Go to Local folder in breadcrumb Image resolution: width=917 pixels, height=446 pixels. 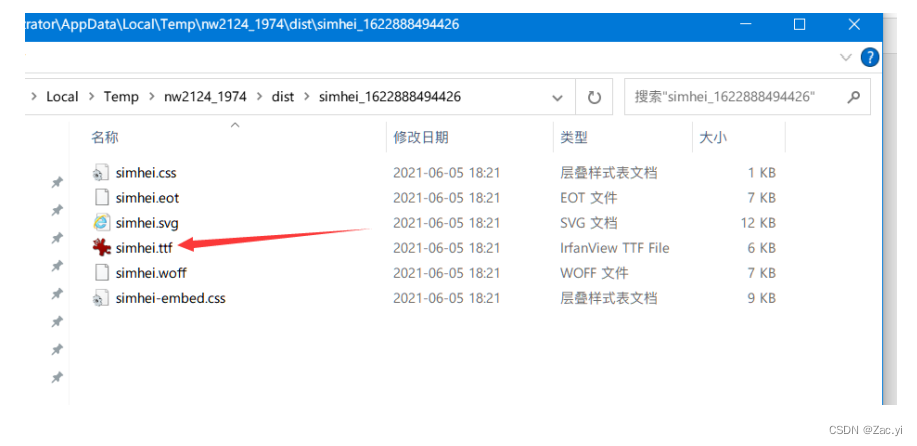[62, 97]
